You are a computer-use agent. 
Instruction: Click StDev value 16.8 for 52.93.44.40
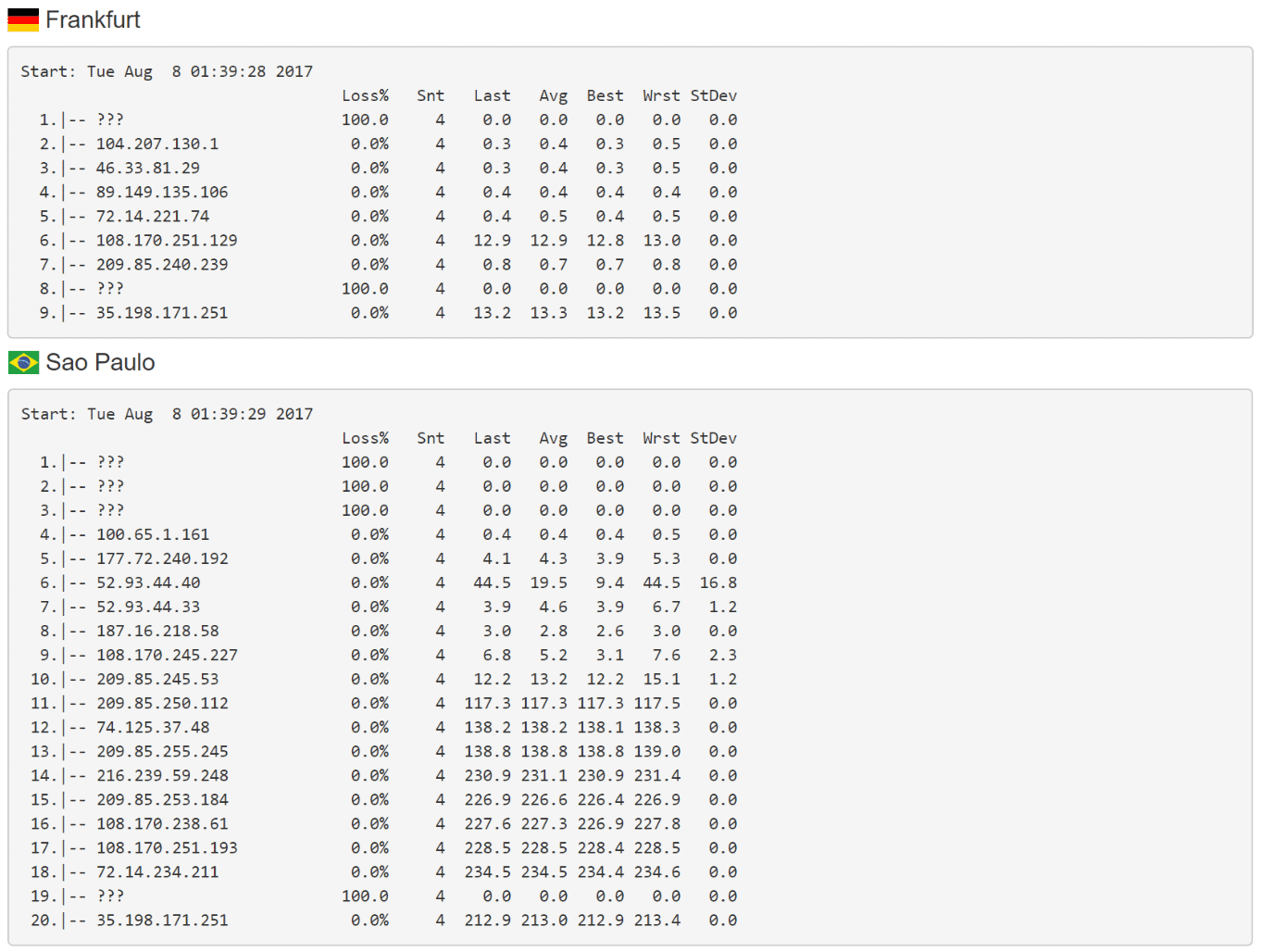(x=718, y=582)
